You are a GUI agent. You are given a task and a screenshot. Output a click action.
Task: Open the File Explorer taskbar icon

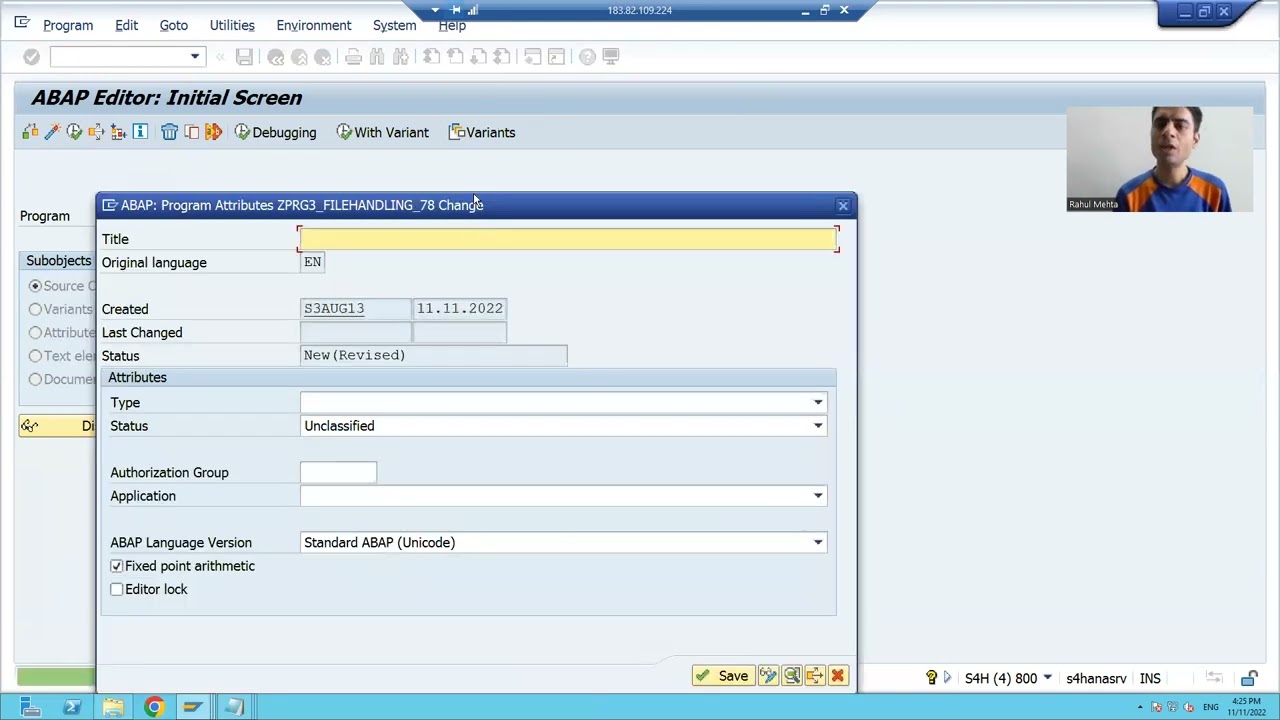pyautogui.click(x=113, y=708)
